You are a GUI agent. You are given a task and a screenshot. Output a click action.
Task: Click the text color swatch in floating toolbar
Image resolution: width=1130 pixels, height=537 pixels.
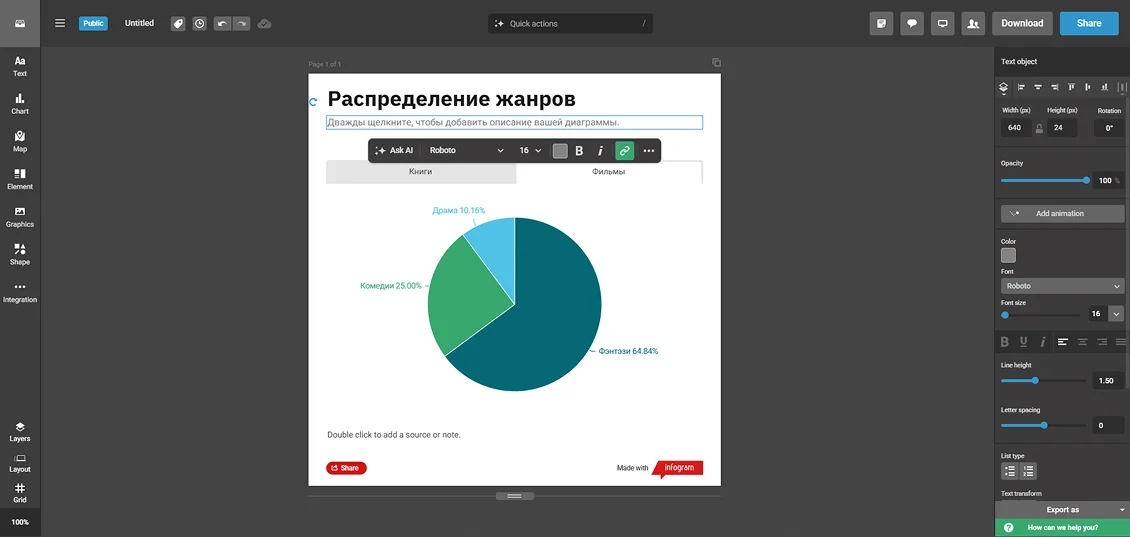(560, 151)
